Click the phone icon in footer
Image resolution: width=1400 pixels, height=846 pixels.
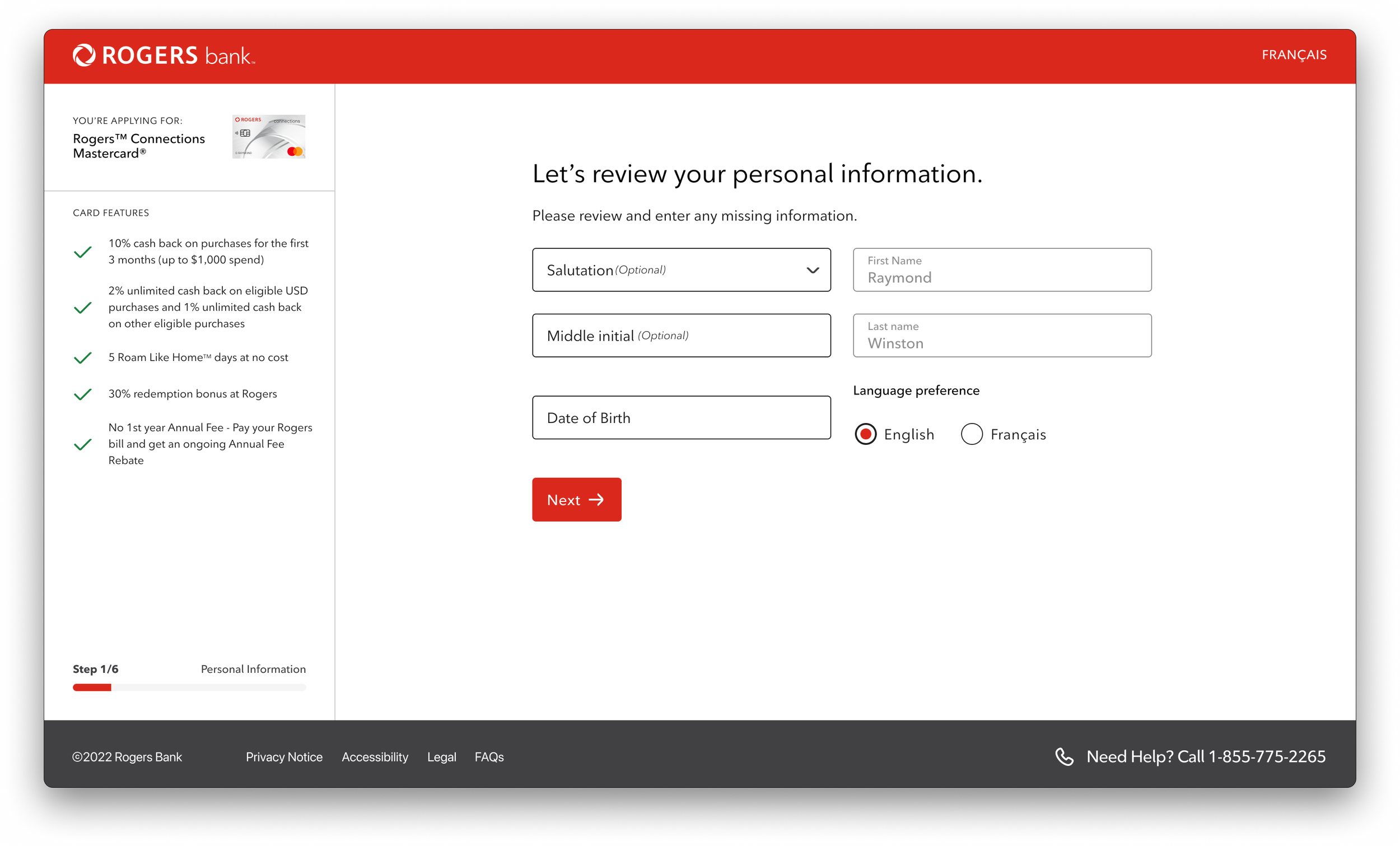point(1063,757)
